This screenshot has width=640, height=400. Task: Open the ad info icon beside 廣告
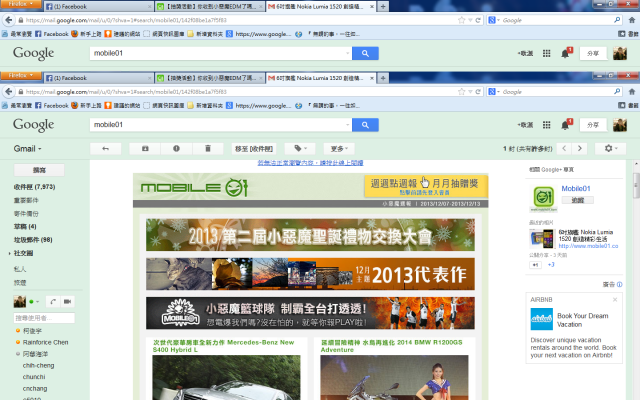point(620,284)
